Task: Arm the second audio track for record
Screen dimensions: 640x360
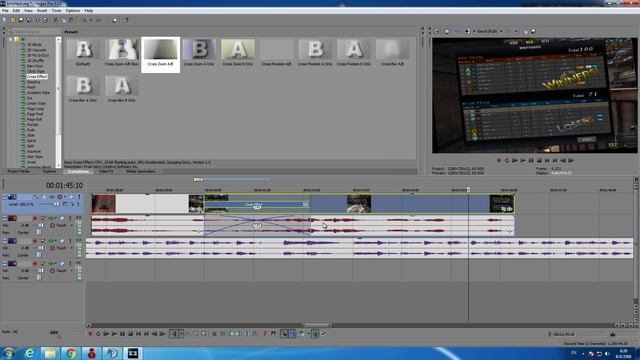Action: click(x=35, y=241)
